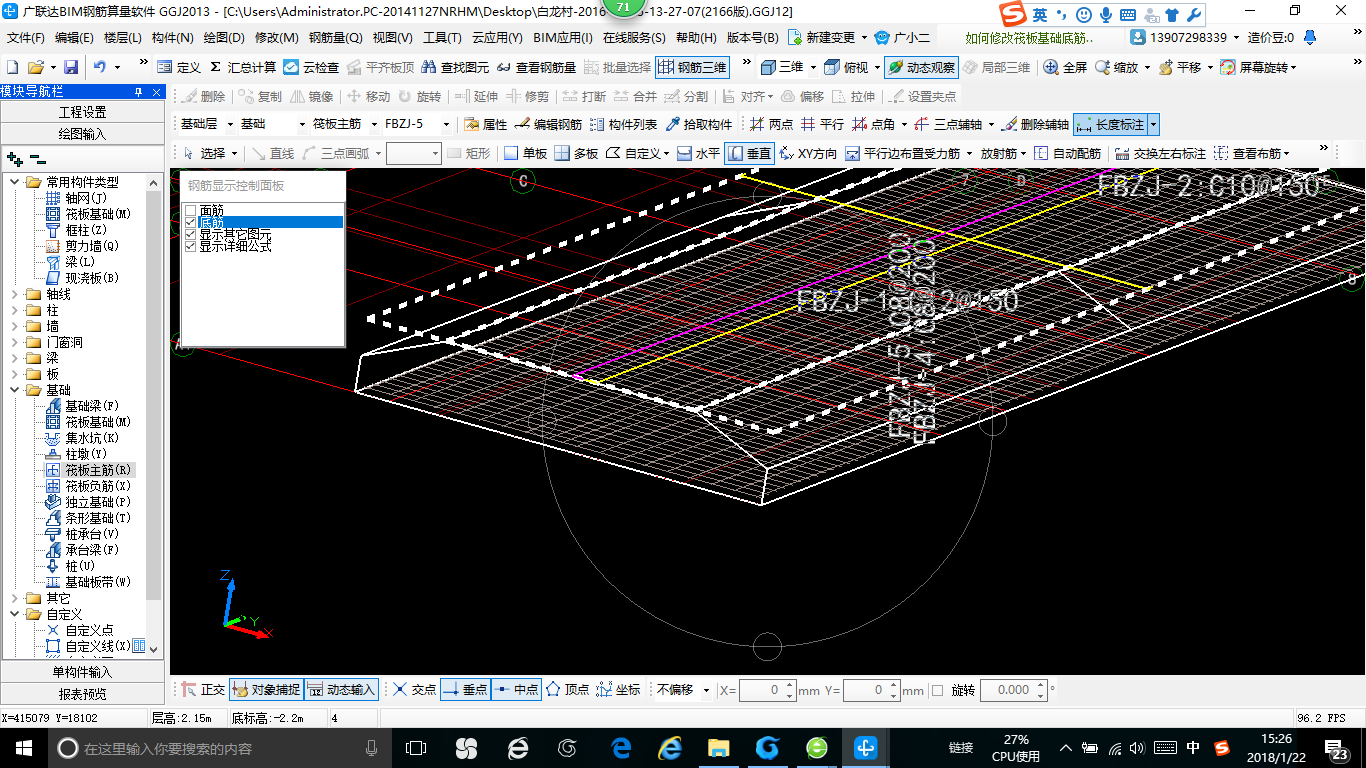1366x768 pixels.
Task: Open the BIM应用(I) menu
Action: (x=563, y=38)
